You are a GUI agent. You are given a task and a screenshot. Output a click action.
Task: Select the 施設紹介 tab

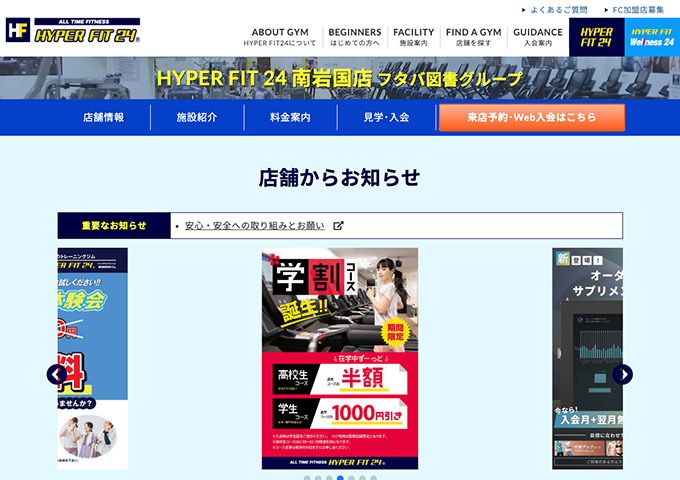coord(197,117)
